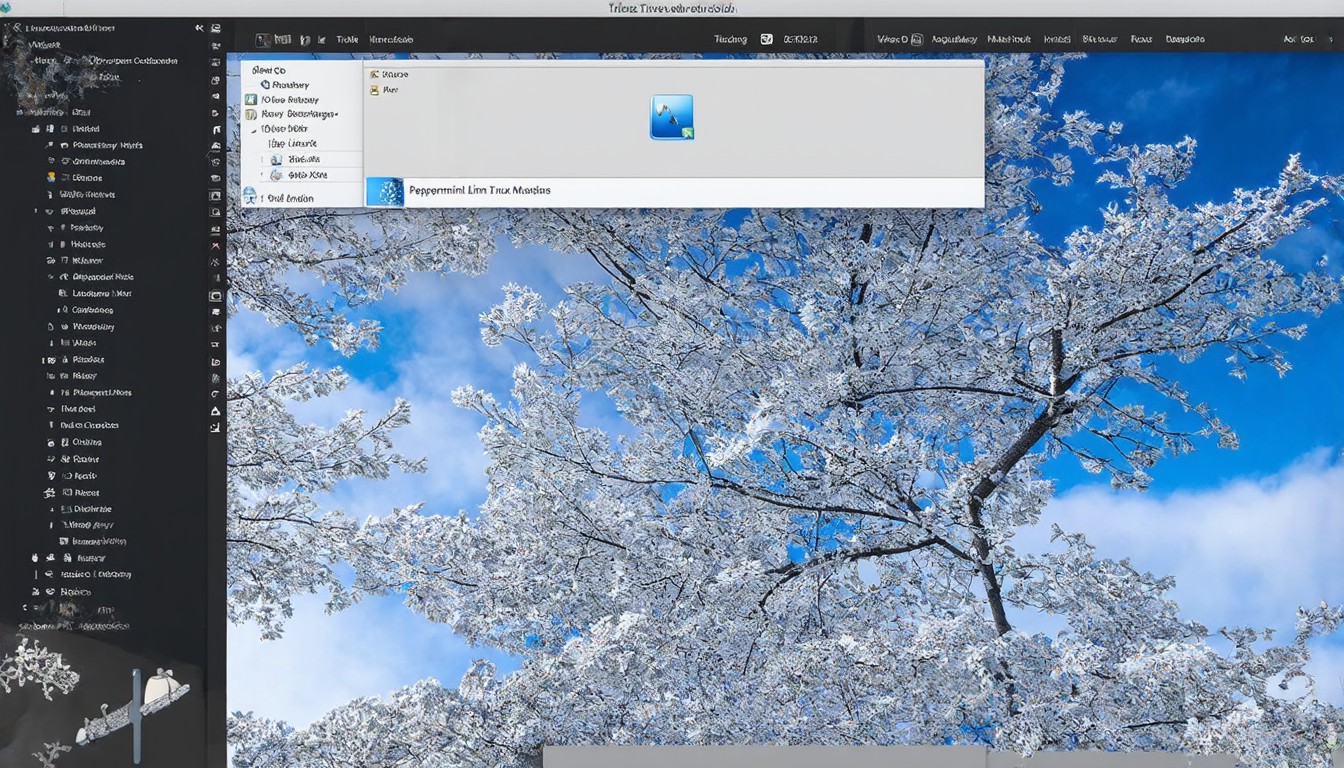Click the white-outlined boxed icon in the vertical icon strip
Viewport: 1344px width, 768px height.
point(215,296)
